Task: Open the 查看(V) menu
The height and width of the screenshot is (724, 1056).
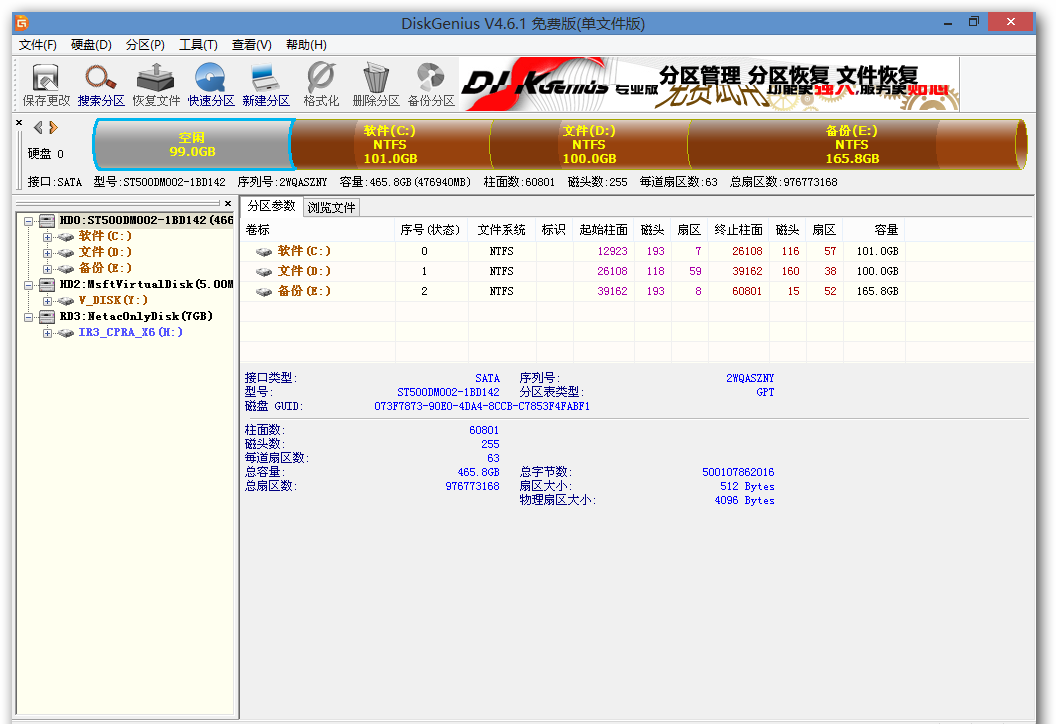Action: [x=251, y=45]
